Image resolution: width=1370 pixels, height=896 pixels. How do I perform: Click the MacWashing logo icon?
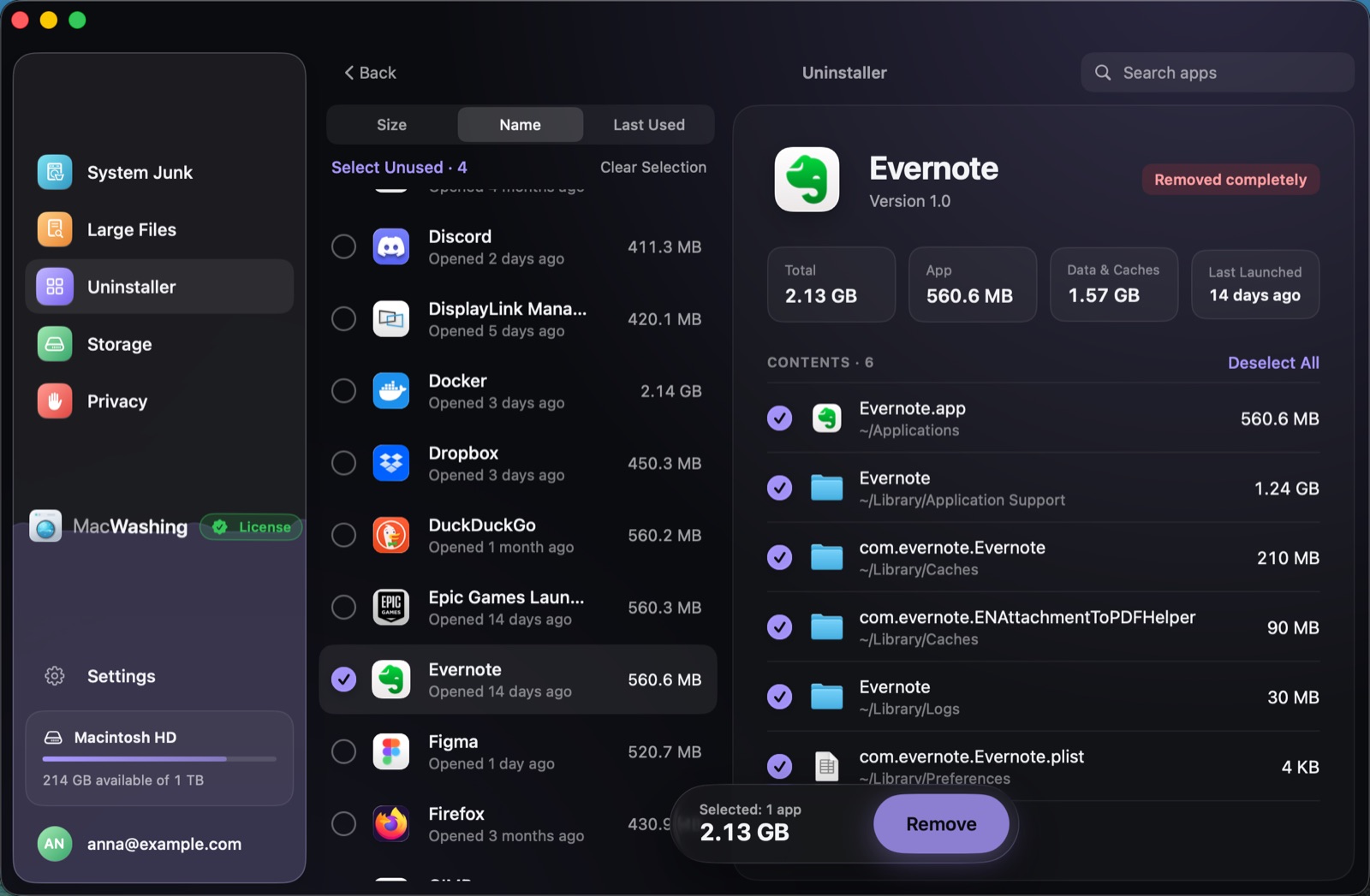(x=45, y=526)
